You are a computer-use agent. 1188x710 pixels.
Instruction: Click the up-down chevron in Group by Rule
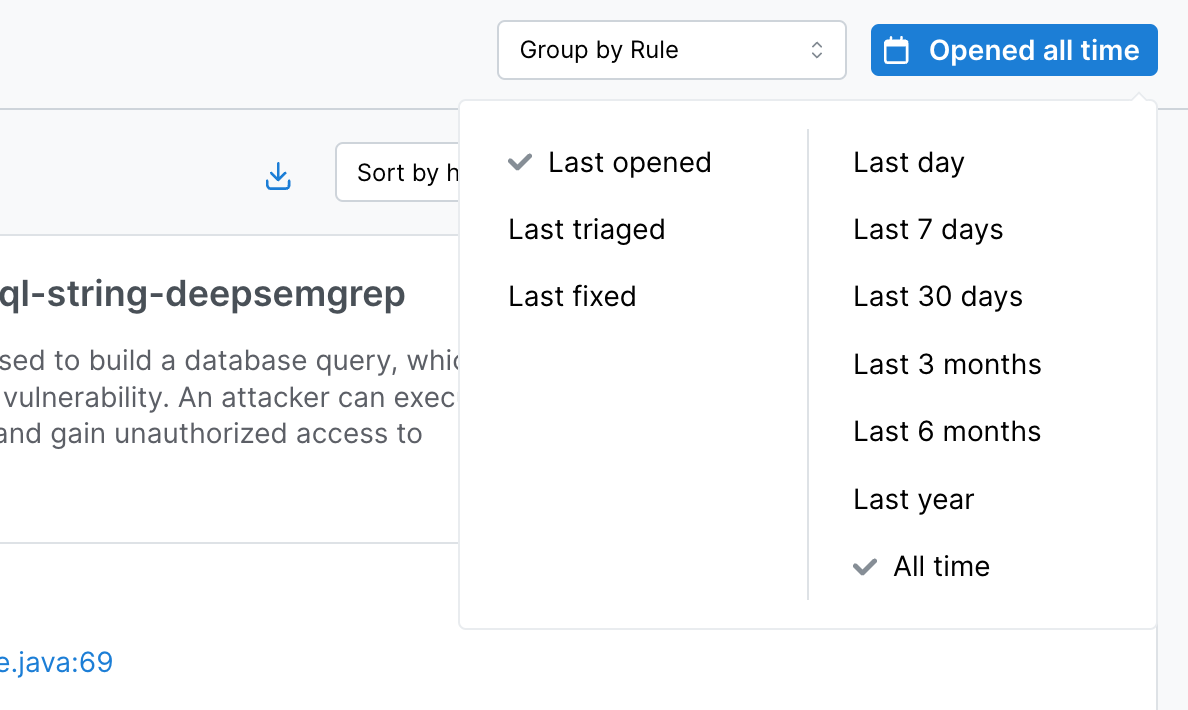(817, 50)
